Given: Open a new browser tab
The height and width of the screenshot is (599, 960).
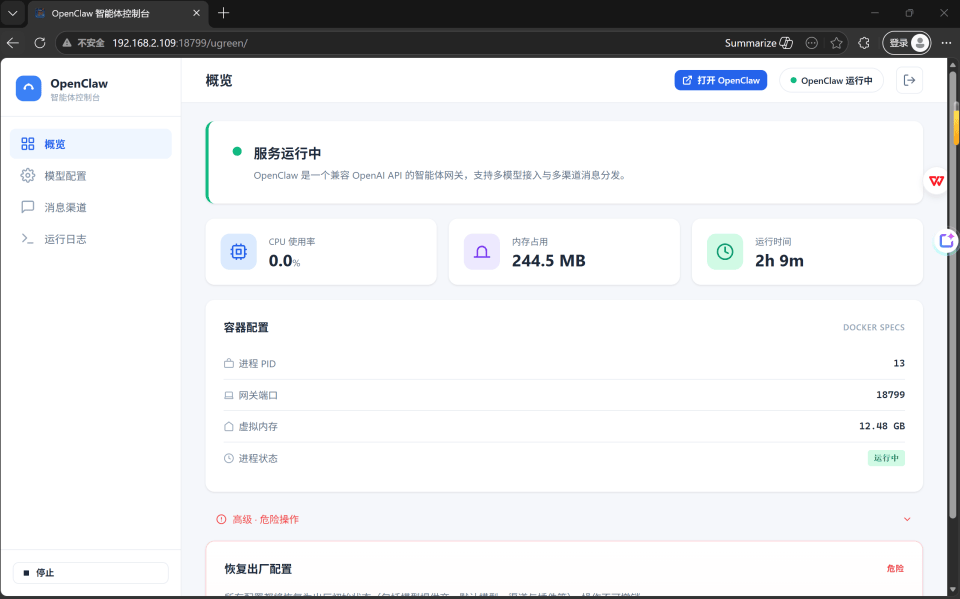Looking at the screenshot, I should click(223, 13).
